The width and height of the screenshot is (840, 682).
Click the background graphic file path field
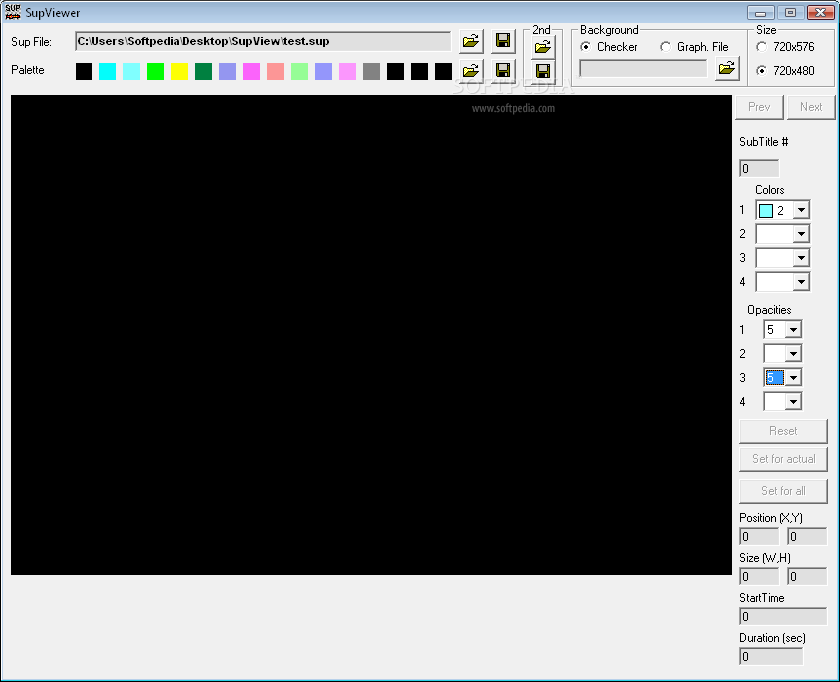pos(643,69)
